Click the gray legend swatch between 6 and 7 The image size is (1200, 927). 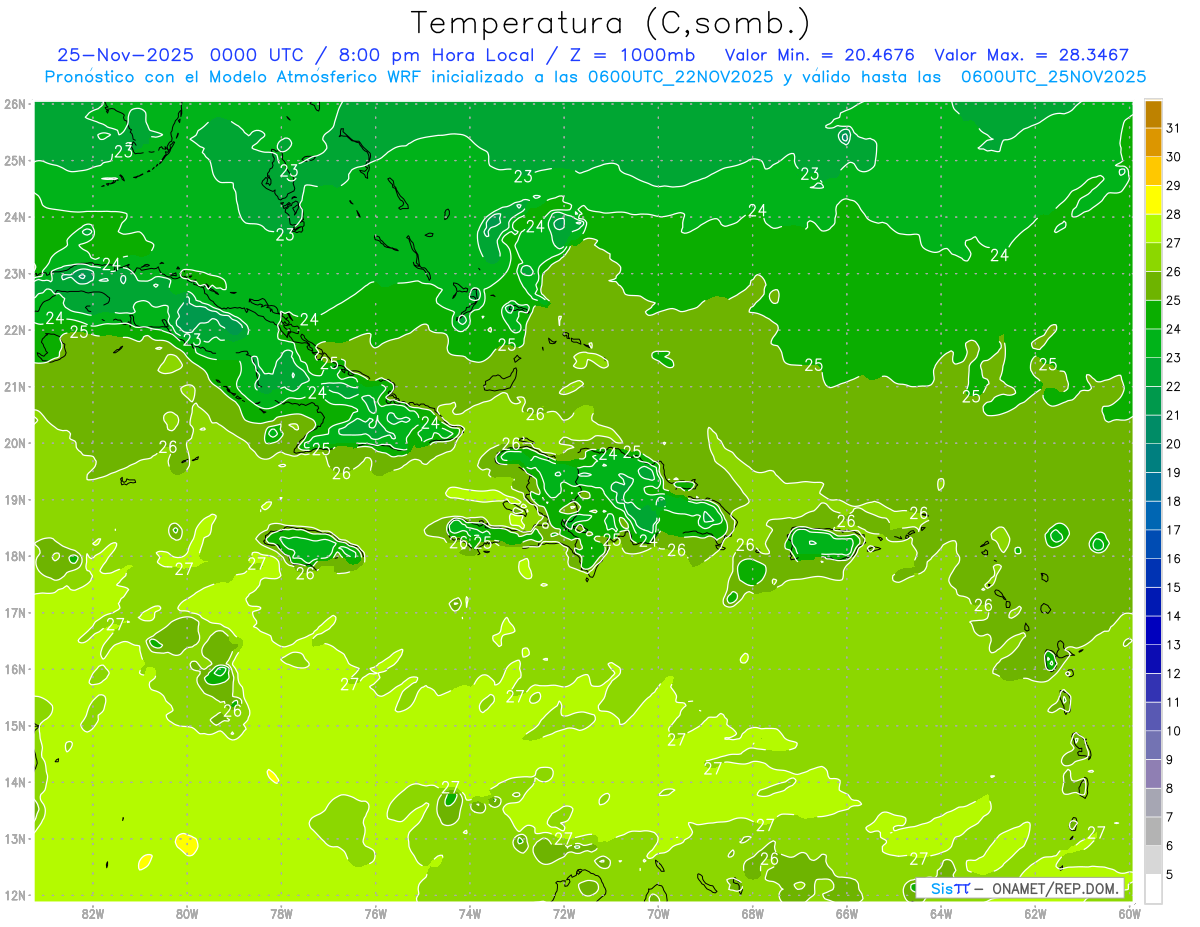[1153, 831]
